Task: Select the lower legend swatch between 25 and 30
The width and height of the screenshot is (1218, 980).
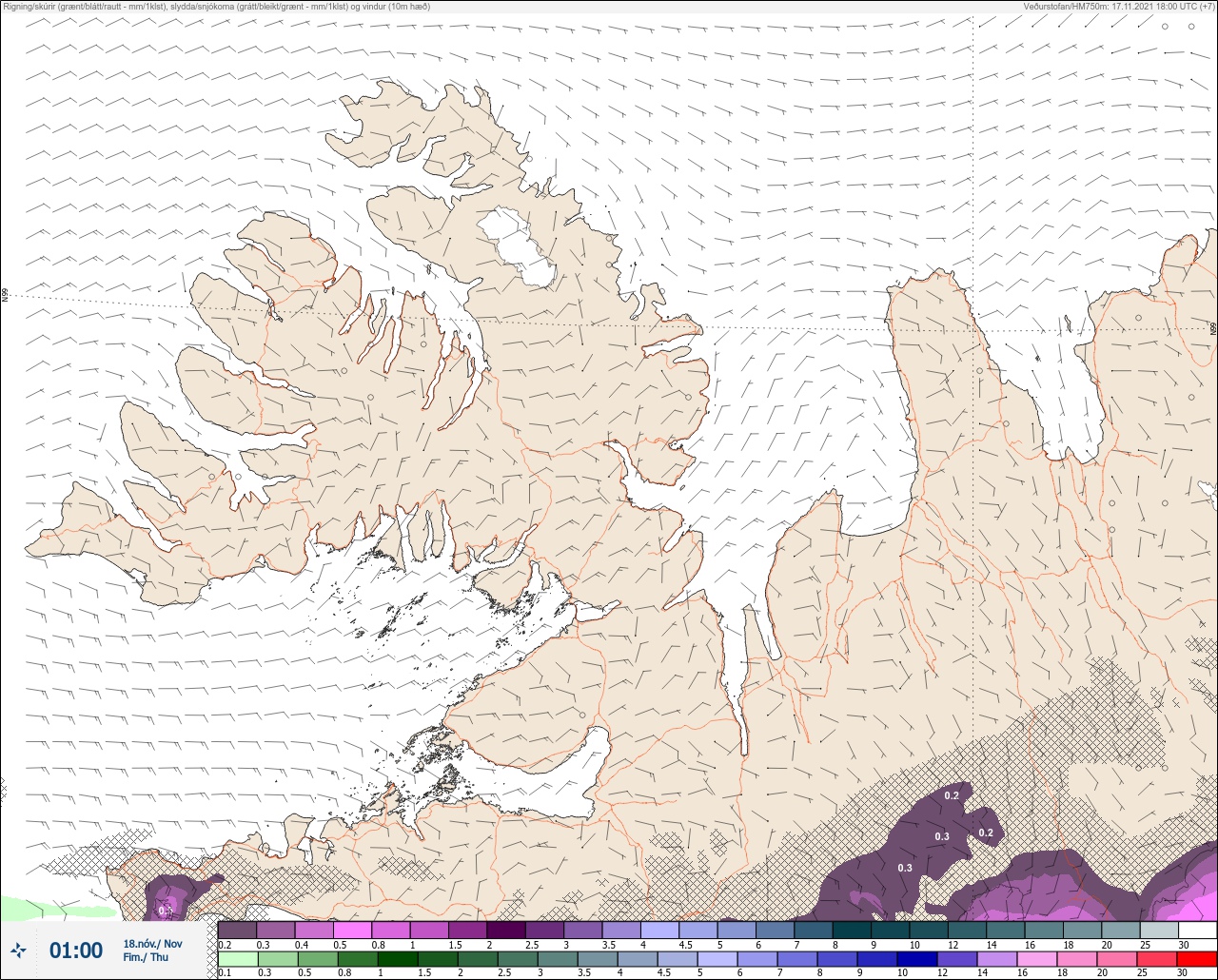Action: (1159, 959)
